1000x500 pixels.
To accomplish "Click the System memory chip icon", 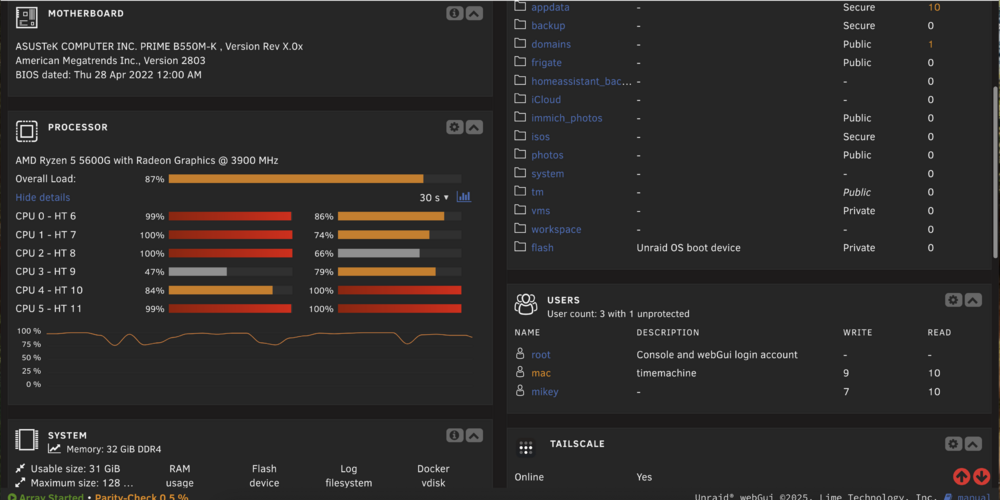I will 26,440.
